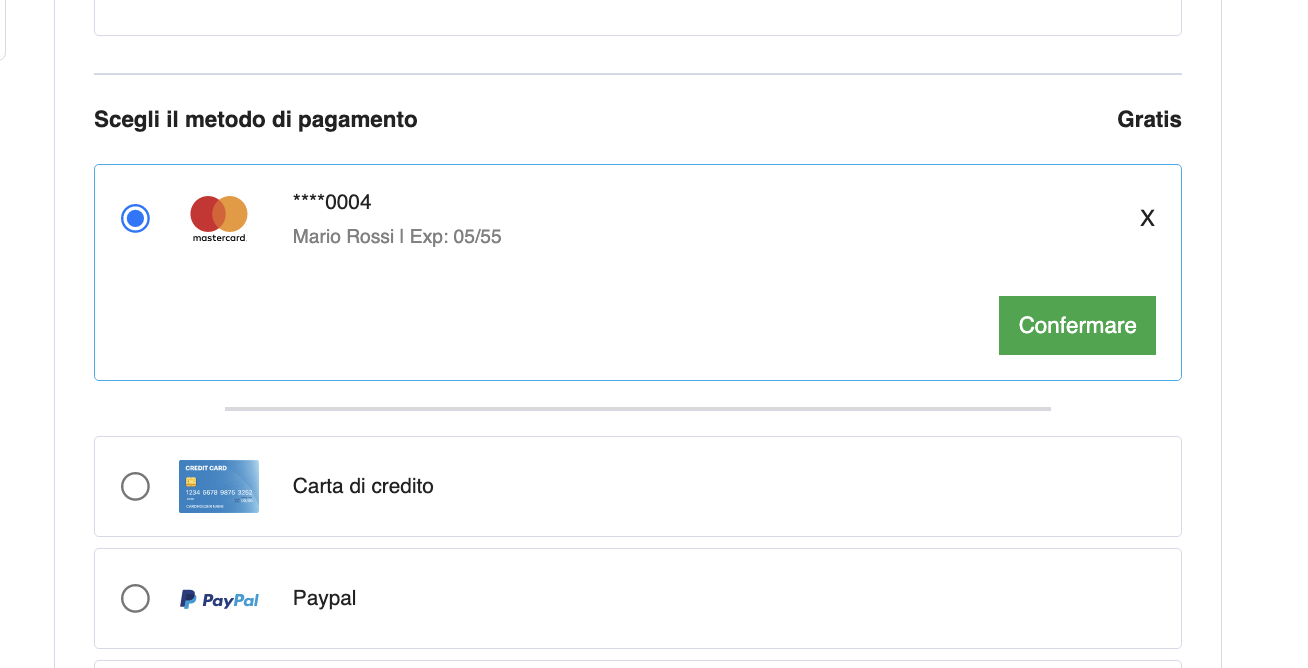Click the masked card number ****0004
Viewport: 1308px width, 668px height.
point(332,202)
